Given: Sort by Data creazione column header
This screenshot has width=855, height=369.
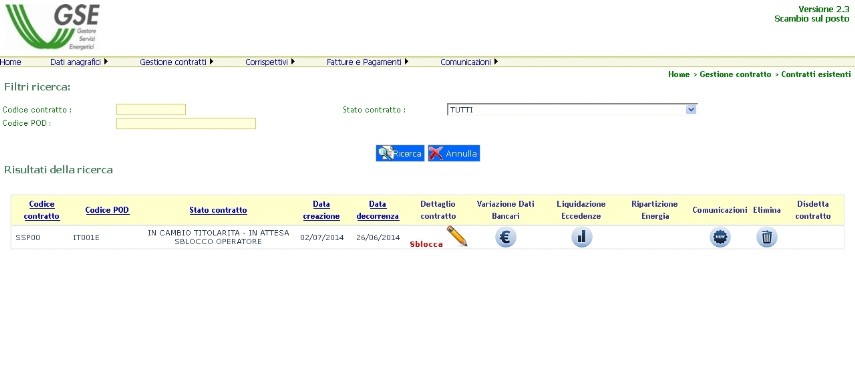Looking at the screenshot, I should 321,210.
